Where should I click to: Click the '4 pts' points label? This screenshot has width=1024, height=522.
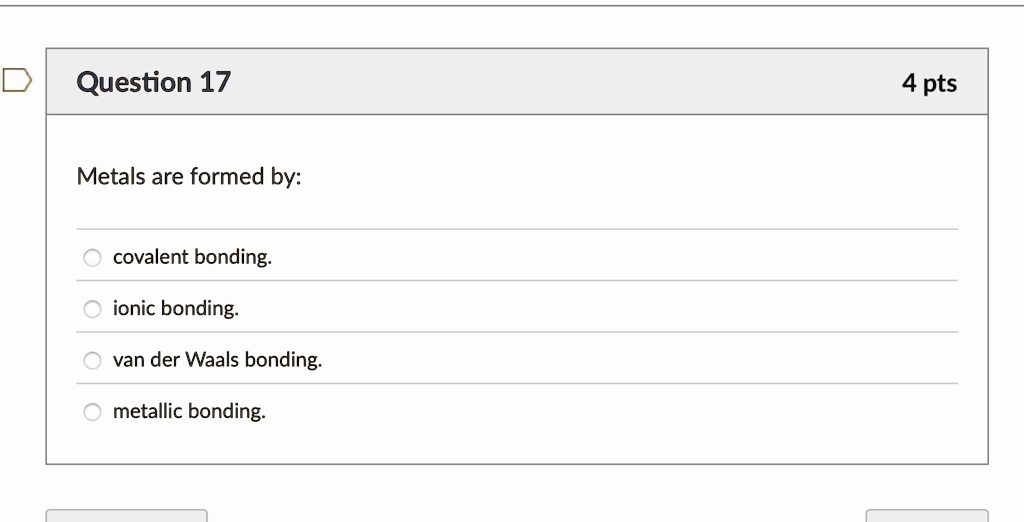click(929, 83)
